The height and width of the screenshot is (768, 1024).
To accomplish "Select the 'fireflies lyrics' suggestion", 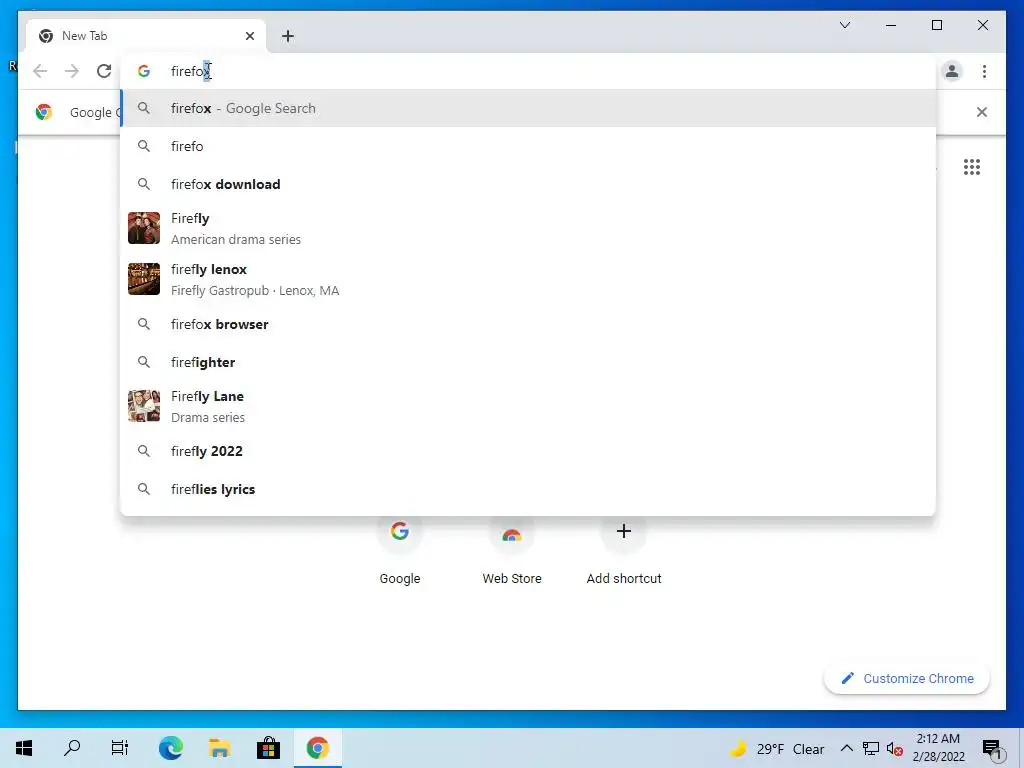I will 528,489.
